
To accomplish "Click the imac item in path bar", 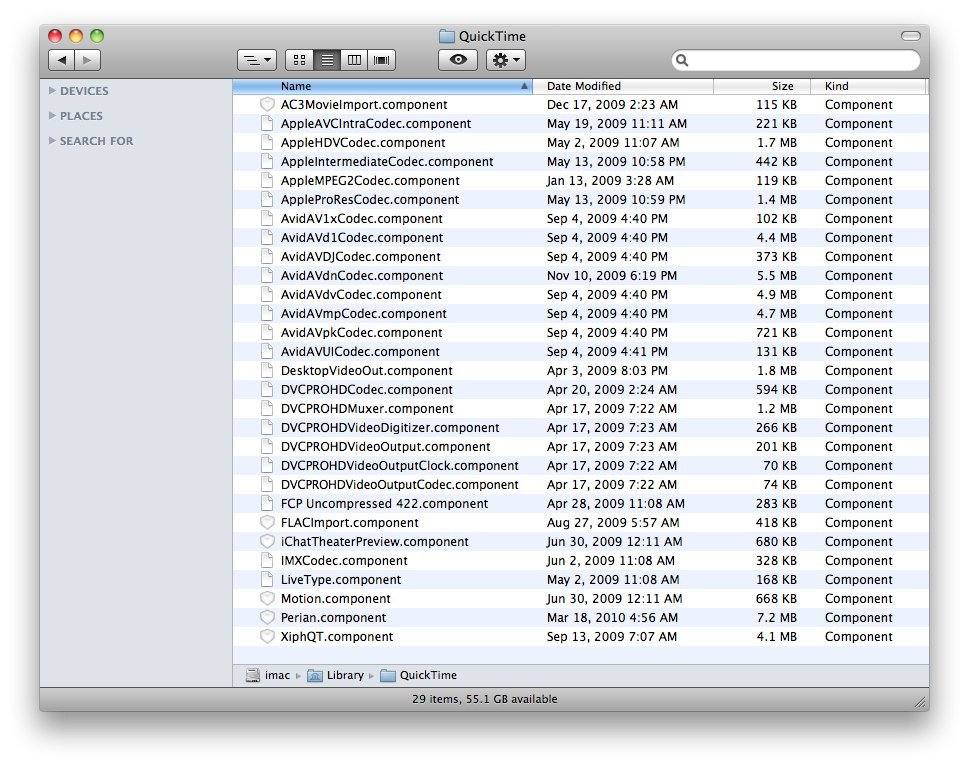I will click(x=268, y=675).
